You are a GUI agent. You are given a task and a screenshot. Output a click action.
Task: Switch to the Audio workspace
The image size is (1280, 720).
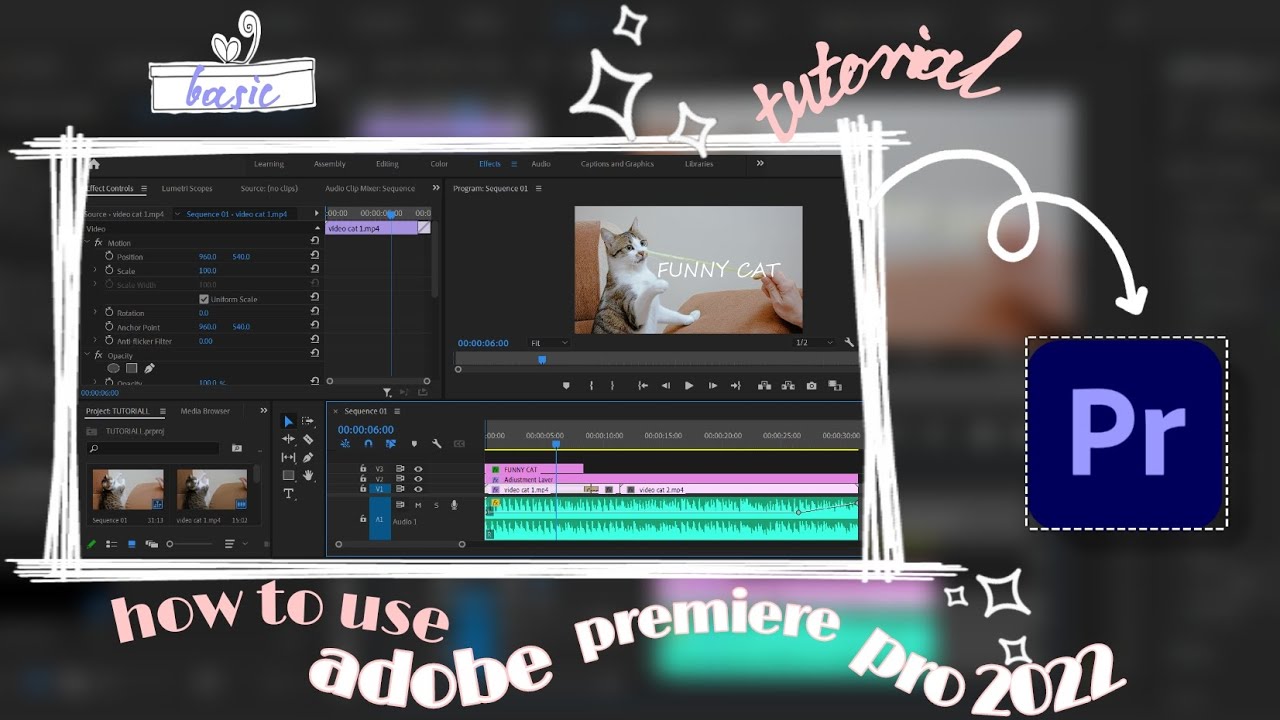[541, 164]
